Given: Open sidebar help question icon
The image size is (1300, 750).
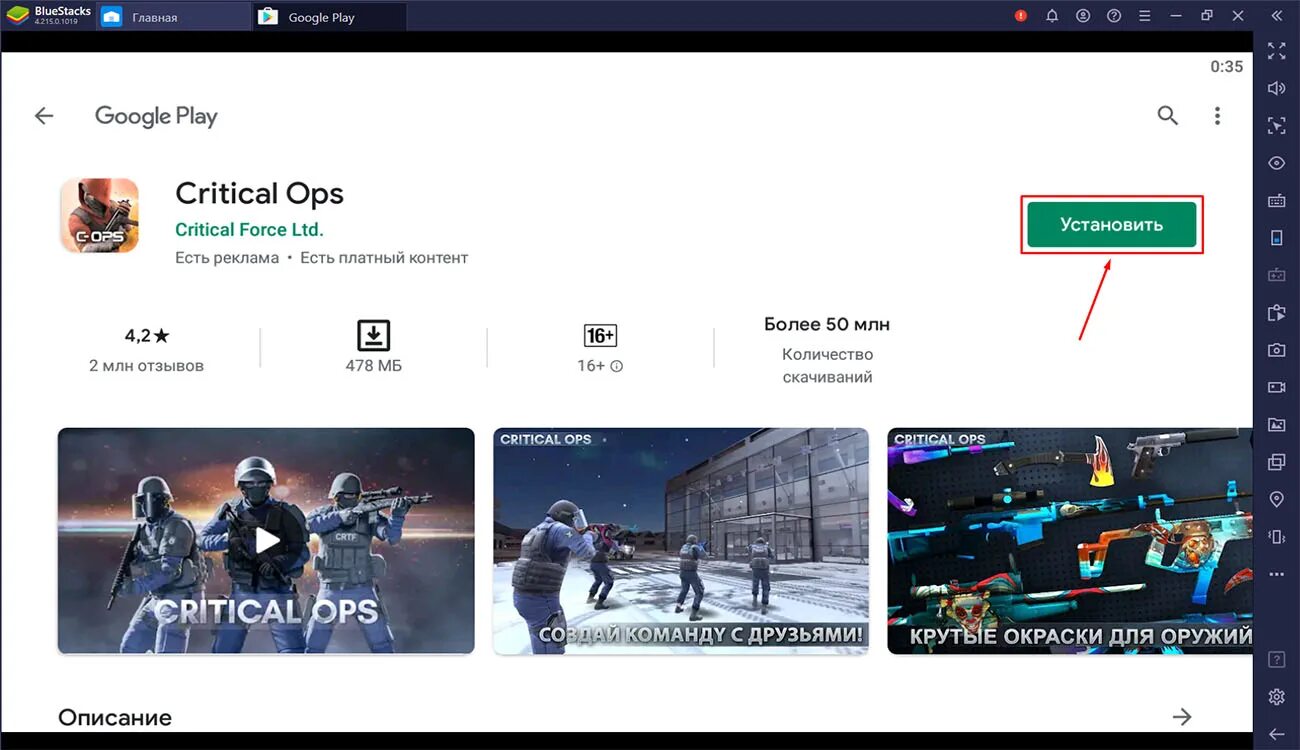Looking at the screenshot, I should [1276, 659].
